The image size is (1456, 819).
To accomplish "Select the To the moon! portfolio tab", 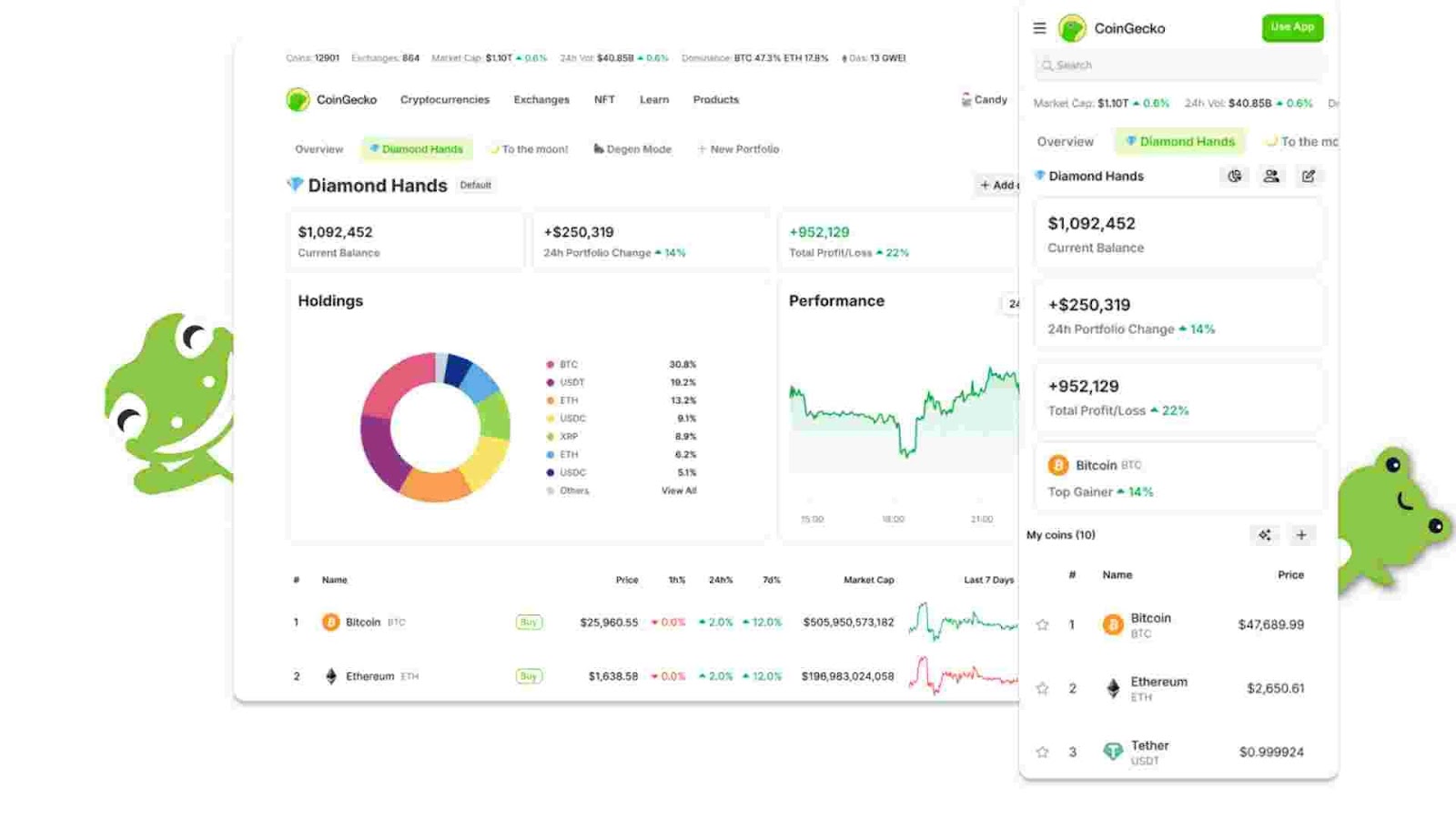I will pyautogui.click(x=529, y=149).
